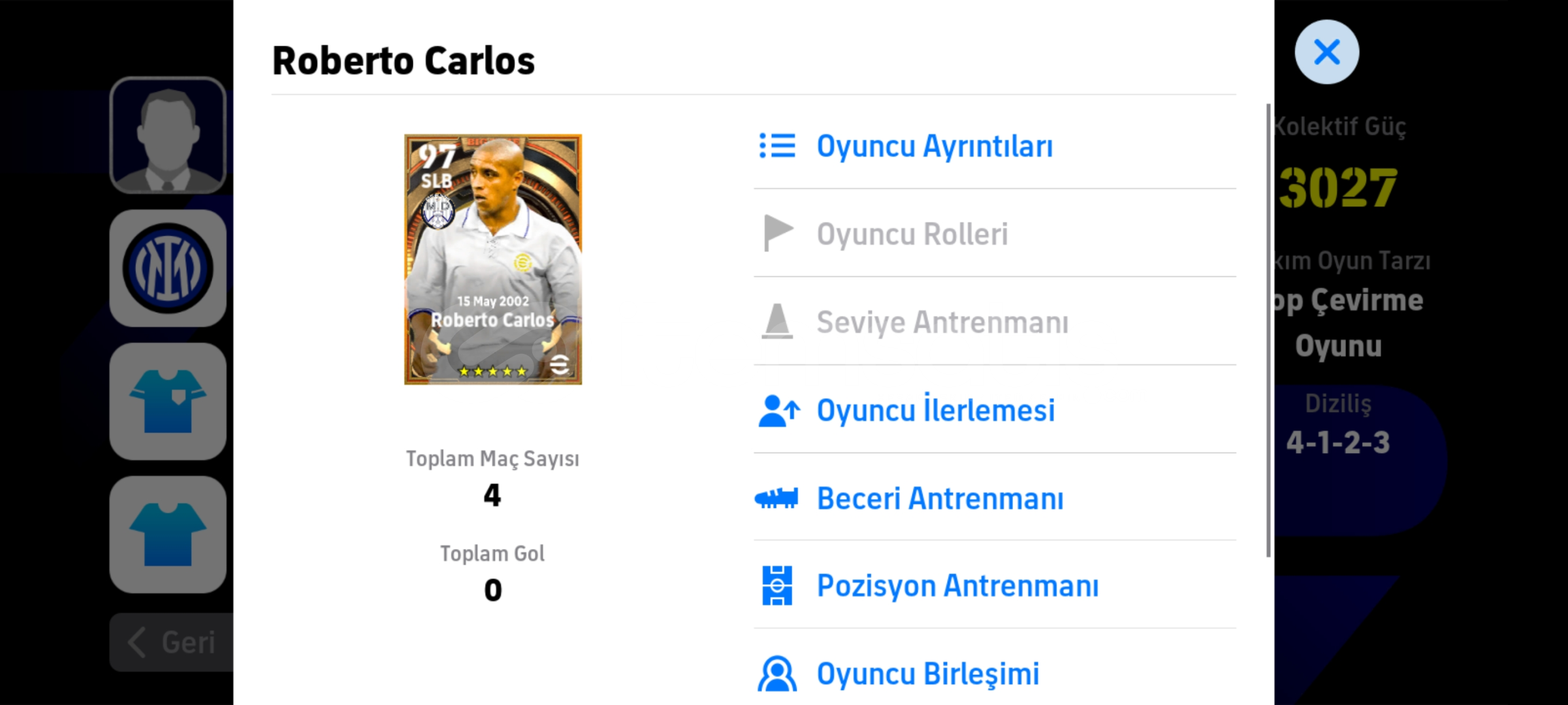Open the Pozisyon Antrenmanı pitch icon
1568x705 pixels.
pos(777,586)
